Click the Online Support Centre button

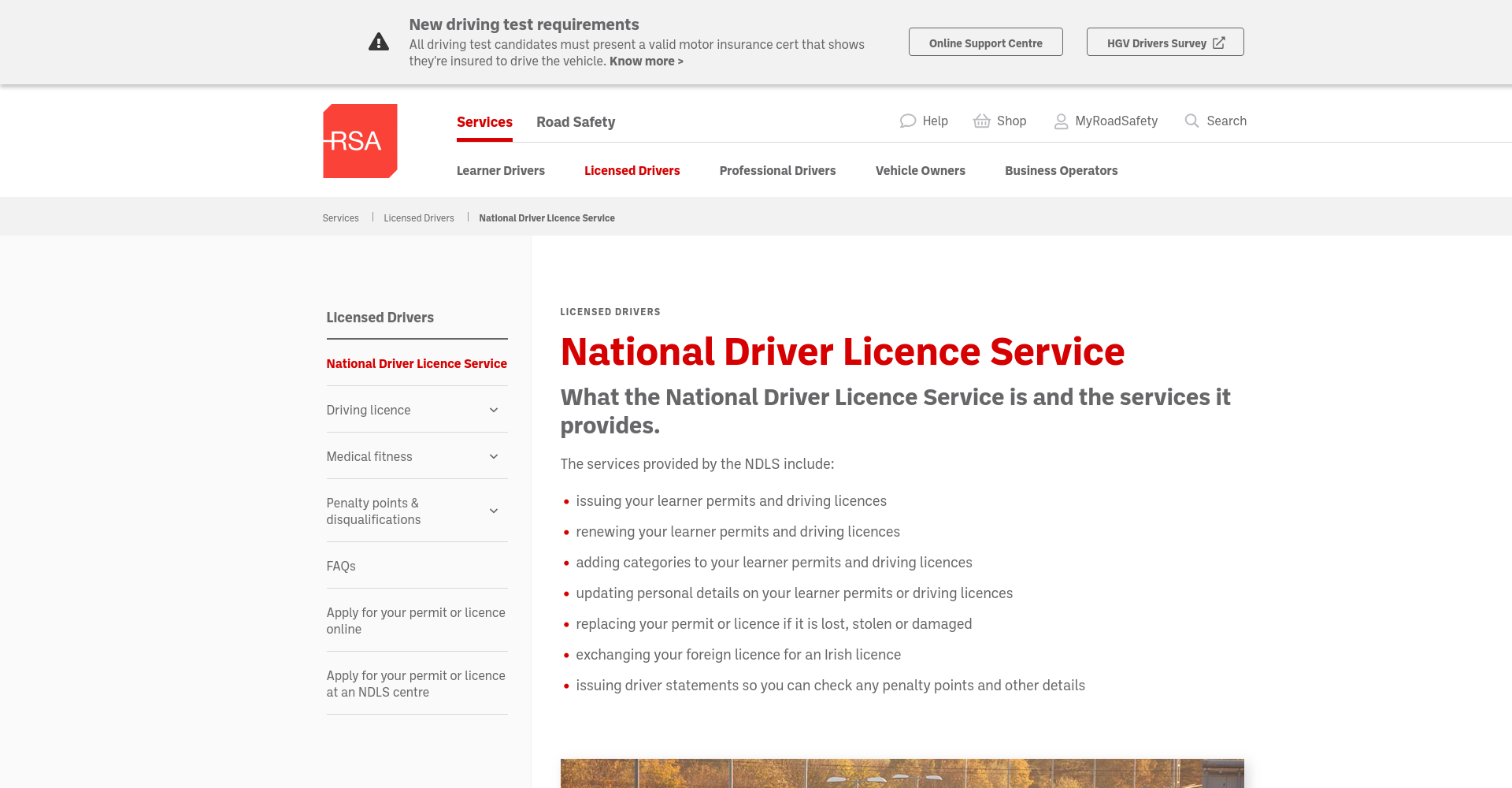(986, 42)
